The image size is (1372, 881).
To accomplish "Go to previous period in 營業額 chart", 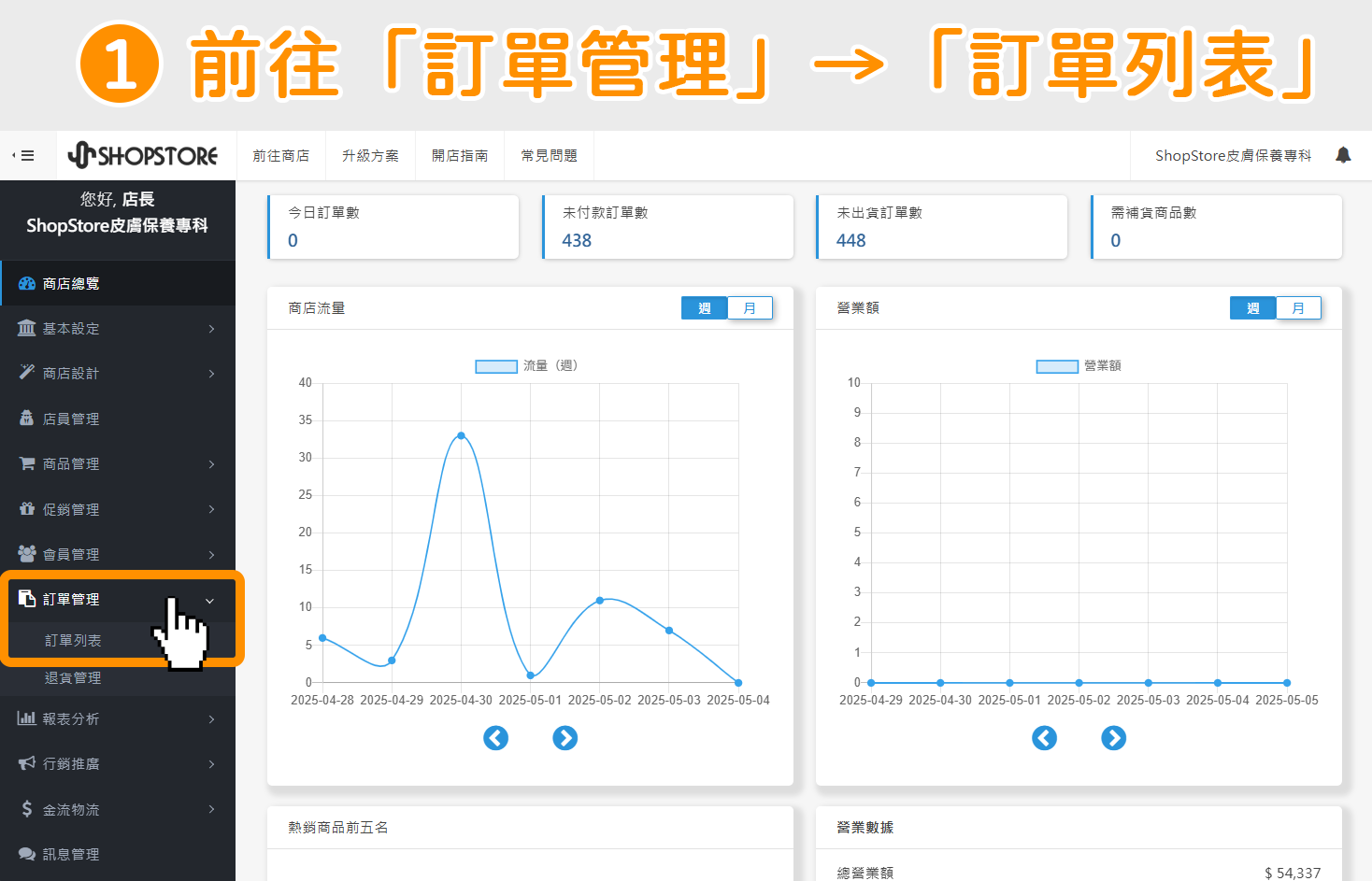I will pyautogui.click(x=1045, y=738).
